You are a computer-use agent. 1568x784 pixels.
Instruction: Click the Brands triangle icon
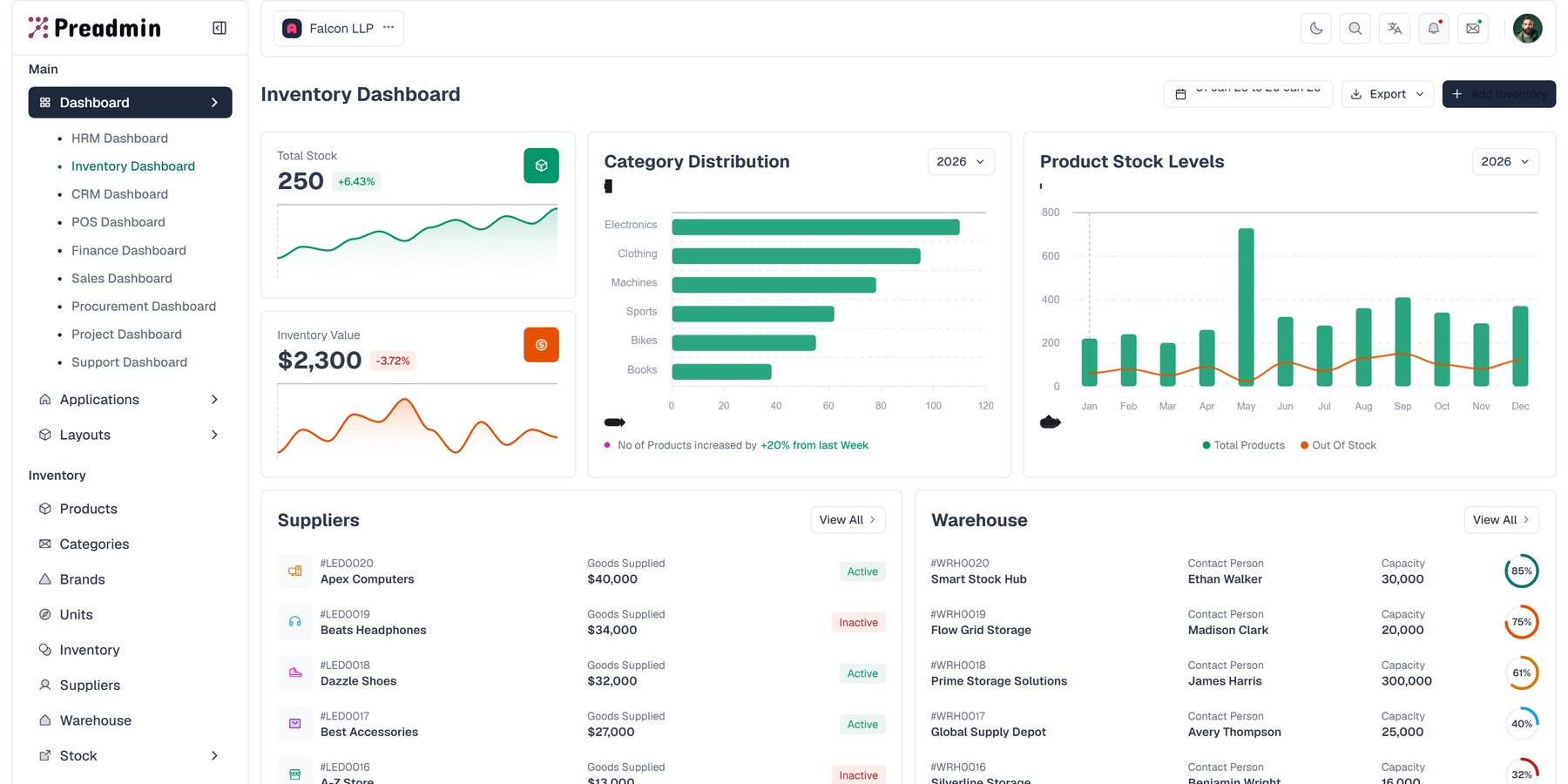[x=45, y=579]
